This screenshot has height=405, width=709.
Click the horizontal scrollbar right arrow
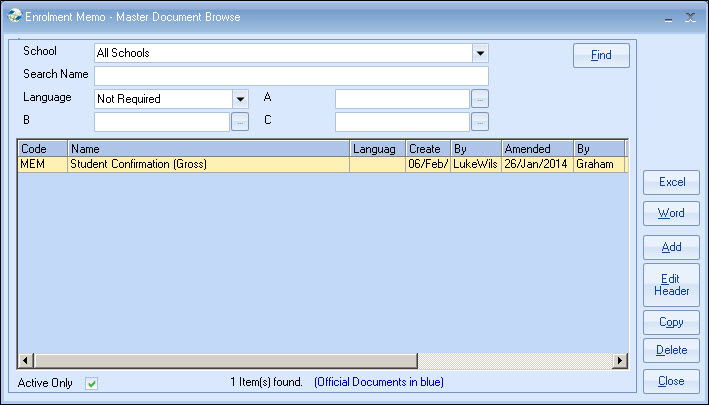pos(620,361)
